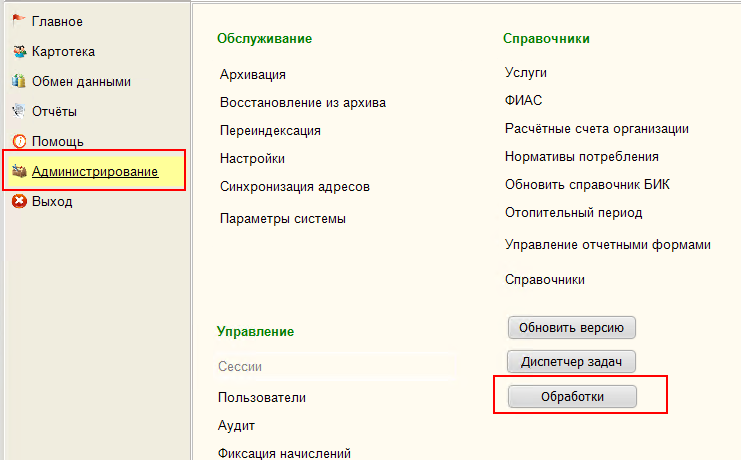Open Синхронизация адресов
This screenshot has height=460, width=741.
click(x=295, y=187)
